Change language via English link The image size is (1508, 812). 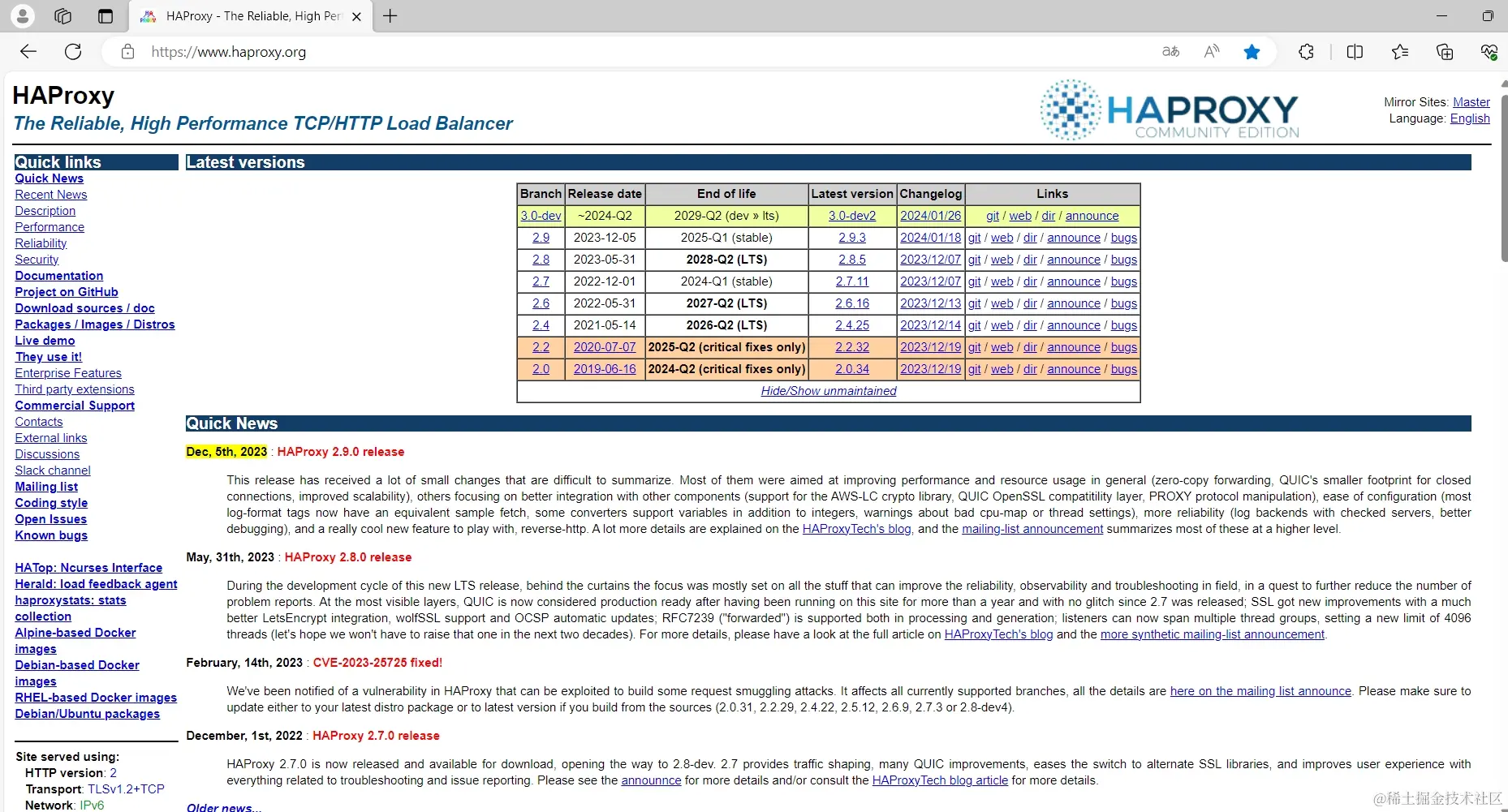click(x=1470, y=118)
